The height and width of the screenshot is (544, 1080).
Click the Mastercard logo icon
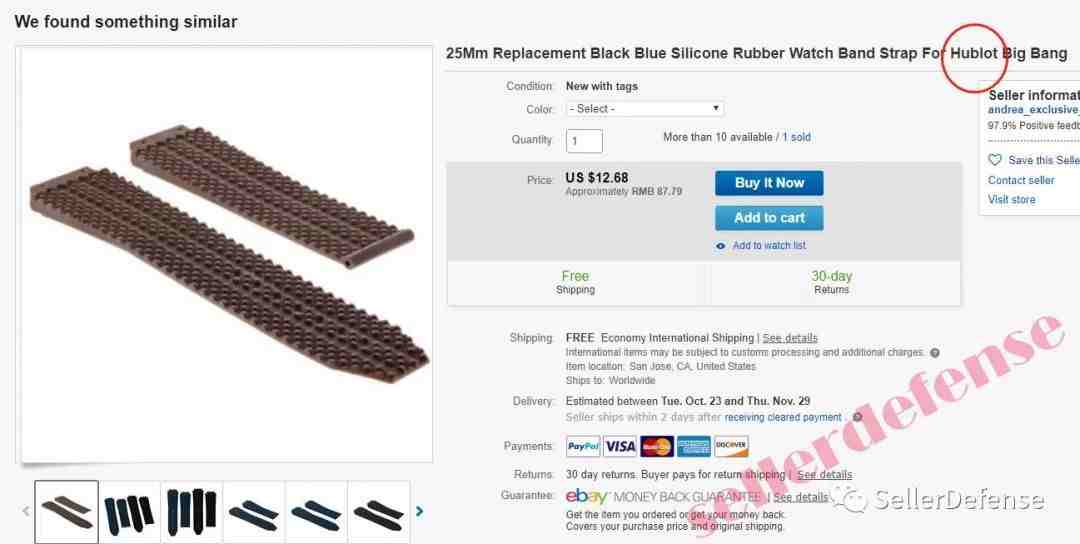pyautogui.click(x=657, y=446)
